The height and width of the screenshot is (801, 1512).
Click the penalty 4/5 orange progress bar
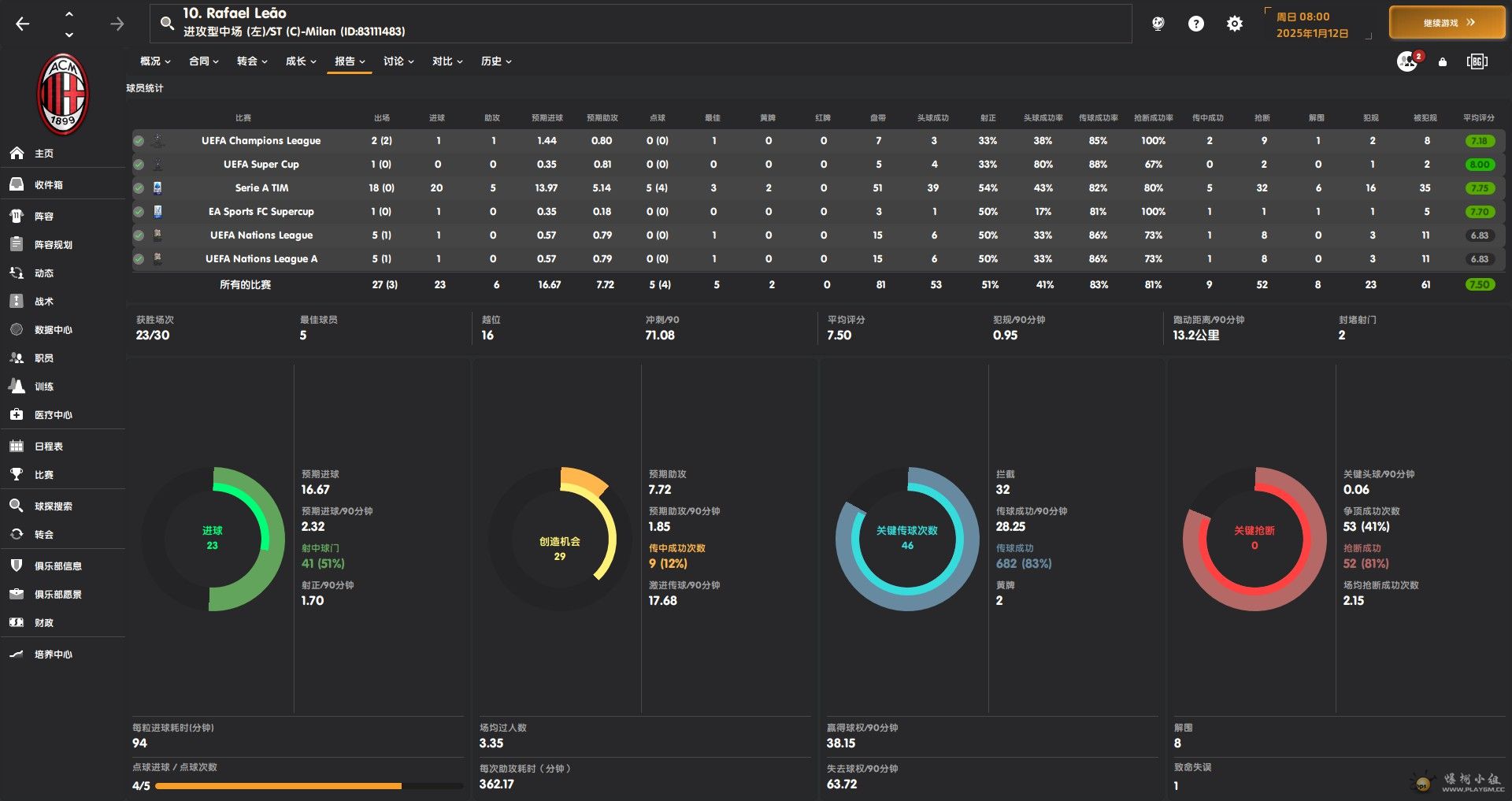[309, 786]
